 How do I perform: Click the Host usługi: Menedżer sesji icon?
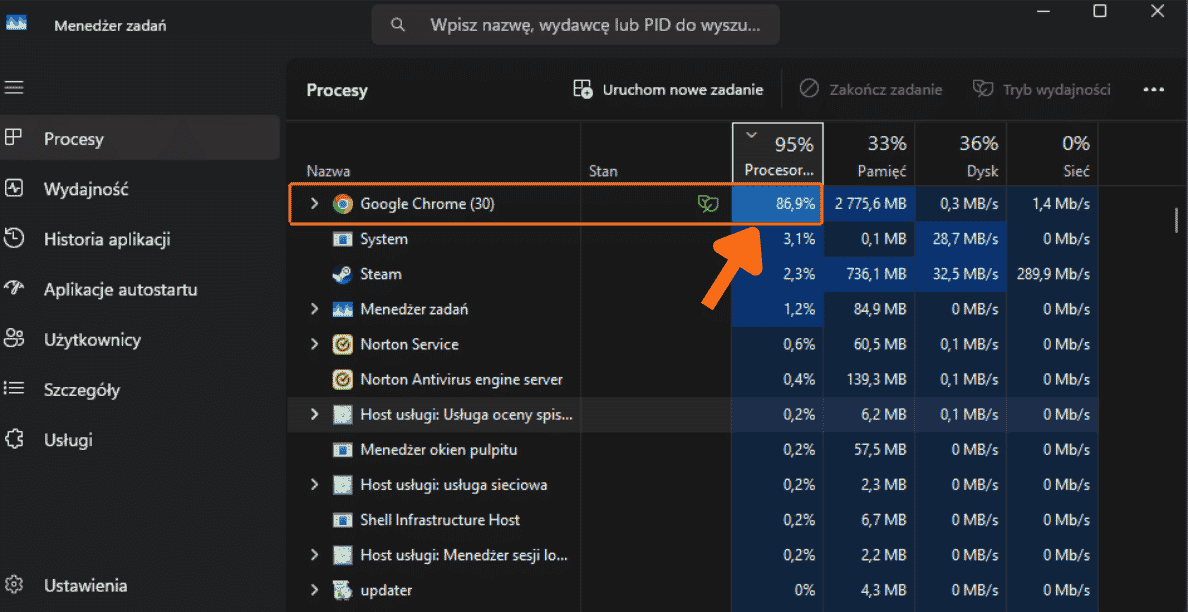342,554
